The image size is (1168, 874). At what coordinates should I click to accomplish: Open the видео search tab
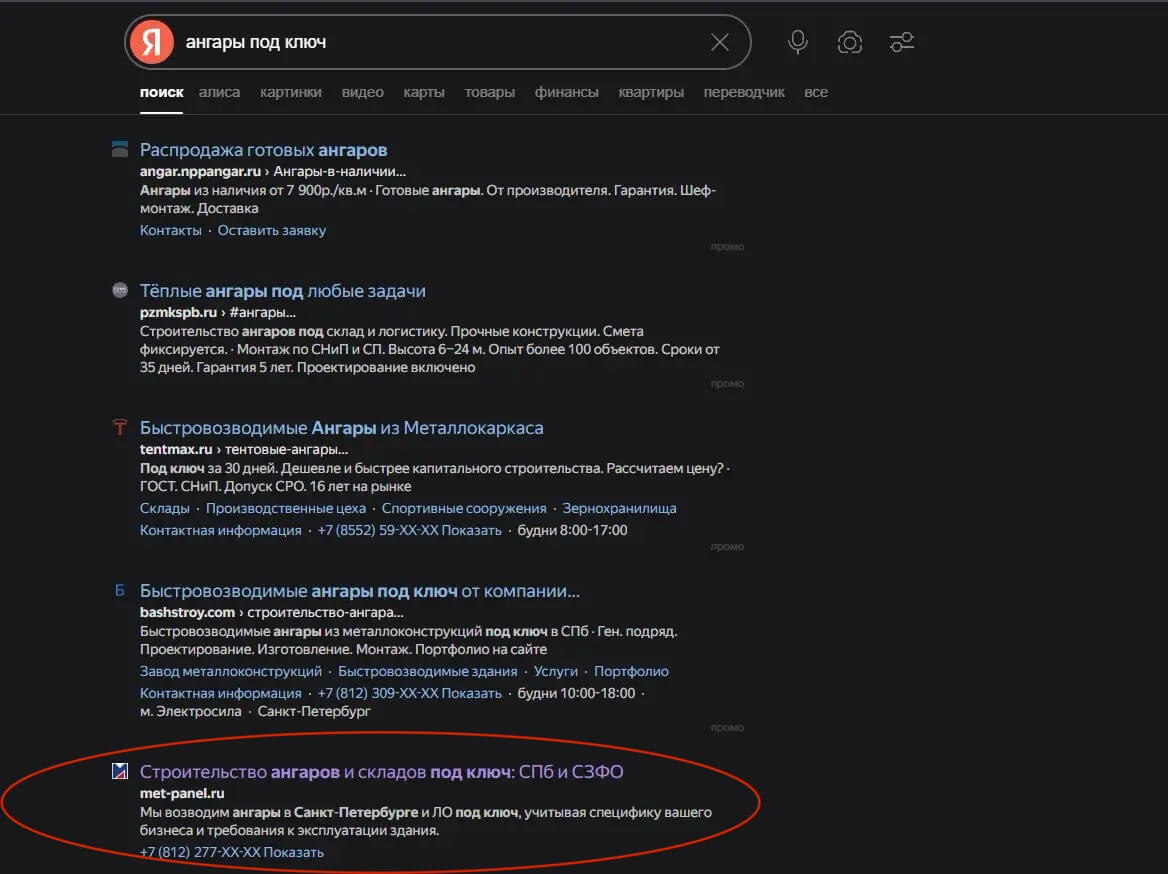(x=362, y=91)
